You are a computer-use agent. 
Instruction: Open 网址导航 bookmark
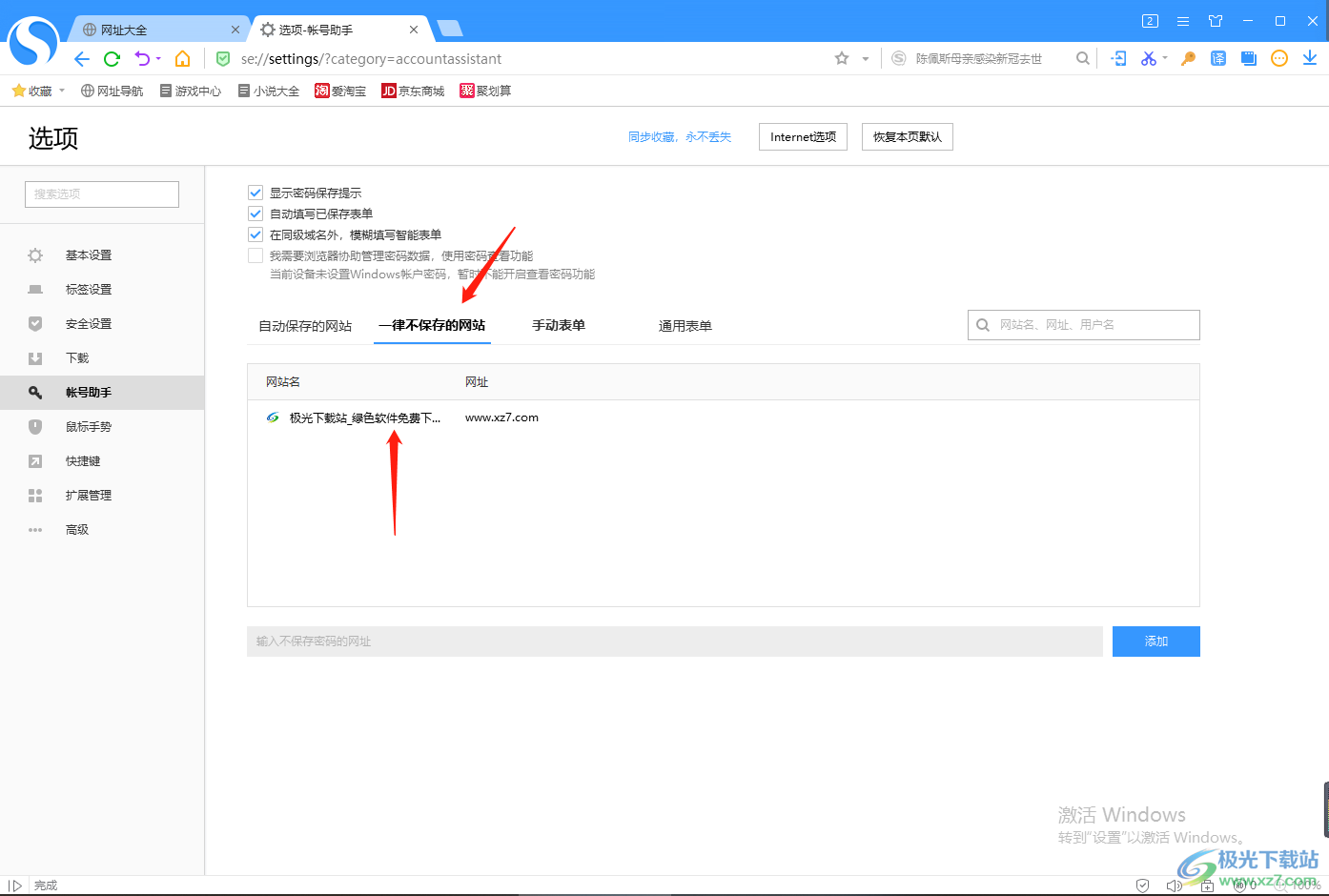tap(112, 91)
